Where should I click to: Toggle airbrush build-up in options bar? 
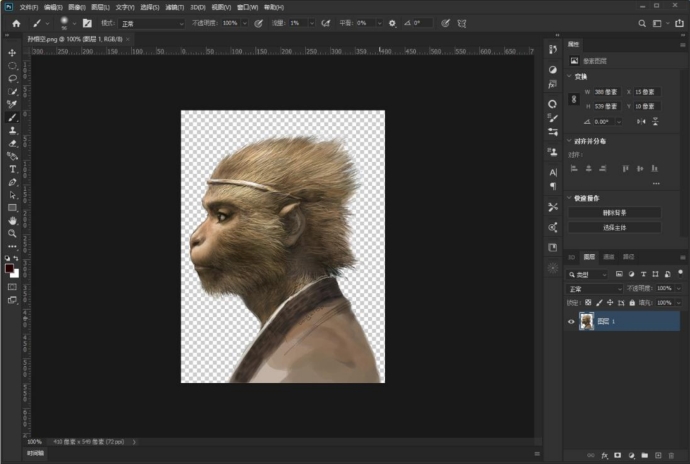(326, 23)
